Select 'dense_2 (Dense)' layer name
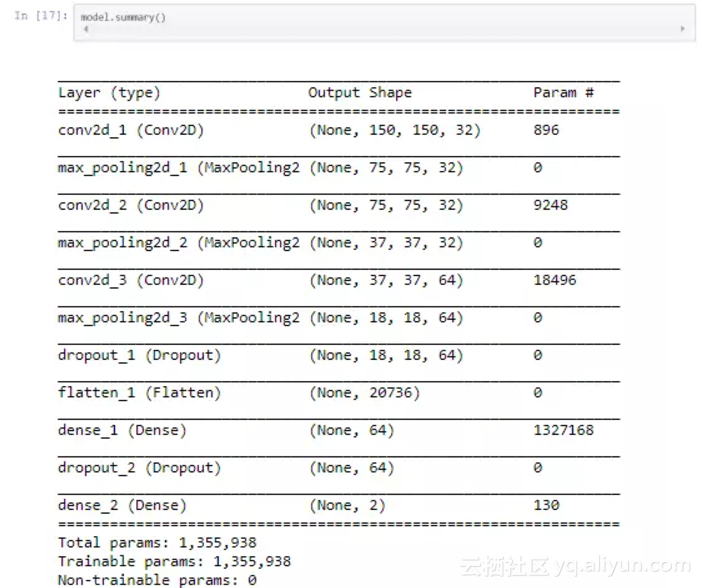This screenshot has height=588, width=702. (x=122, y=506)
